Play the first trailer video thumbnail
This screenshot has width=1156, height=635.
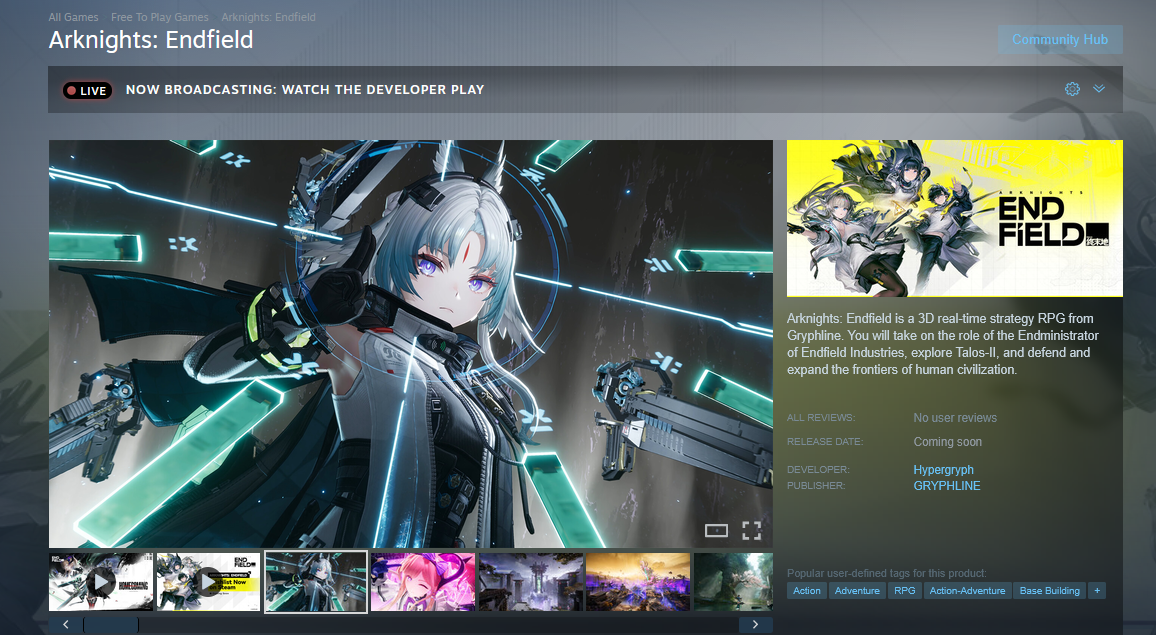[101, 582]
